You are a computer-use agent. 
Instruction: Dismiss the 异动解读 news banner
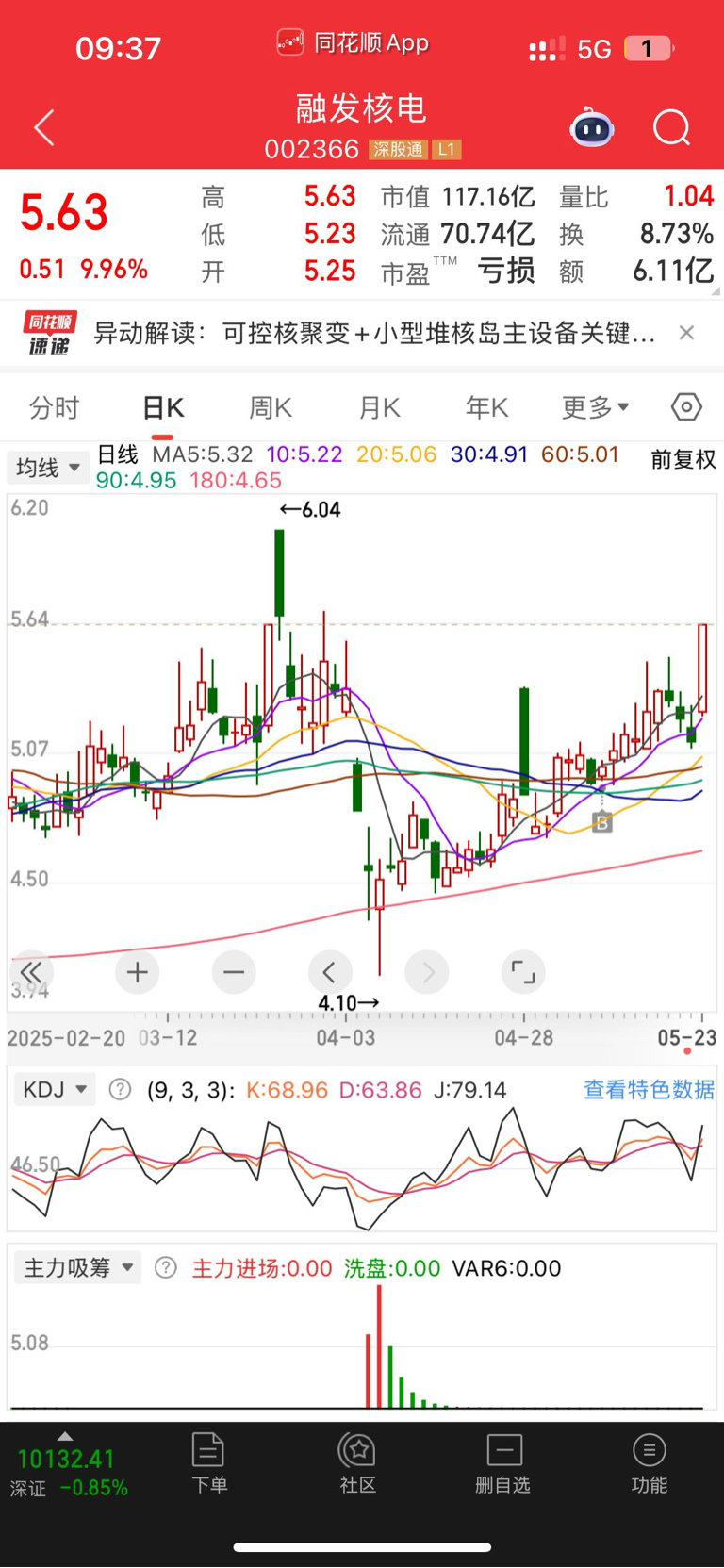click(x=686, y=332)
